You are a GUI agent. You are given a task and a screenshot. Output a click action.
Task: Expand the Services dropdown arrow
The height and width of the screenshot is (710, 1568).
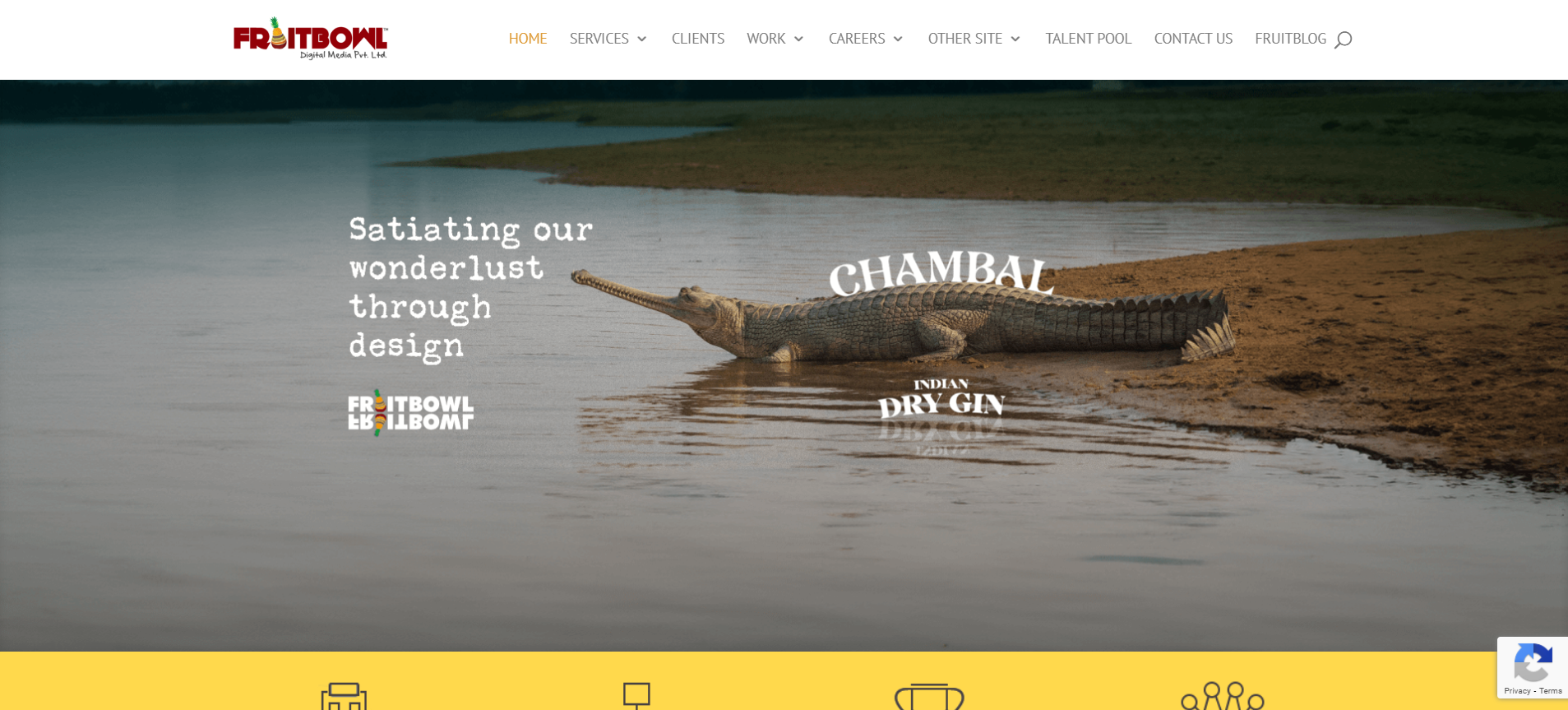coord(642,39)
